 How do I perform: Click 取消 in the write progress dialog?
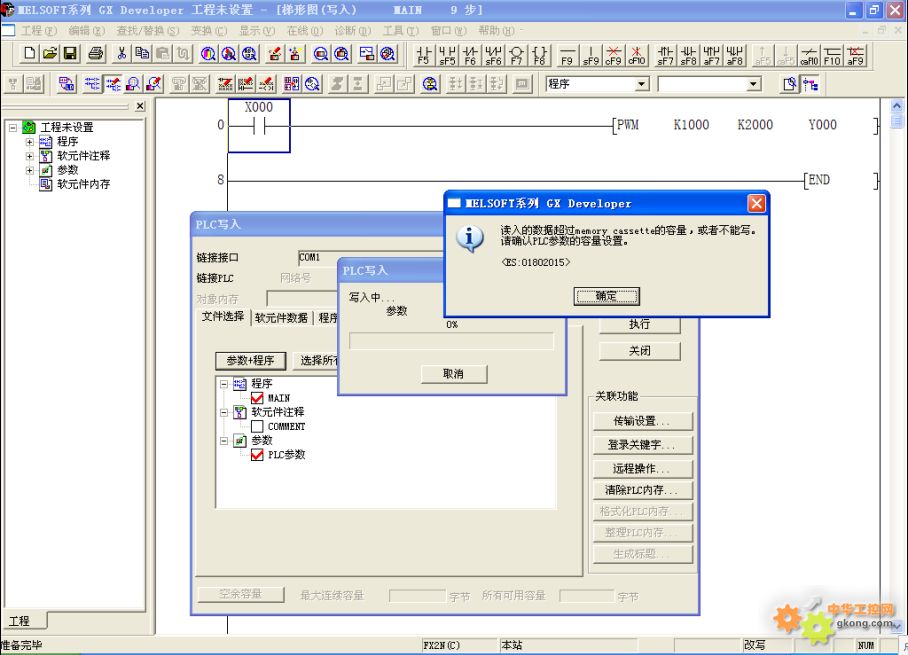tap(453, 374)
